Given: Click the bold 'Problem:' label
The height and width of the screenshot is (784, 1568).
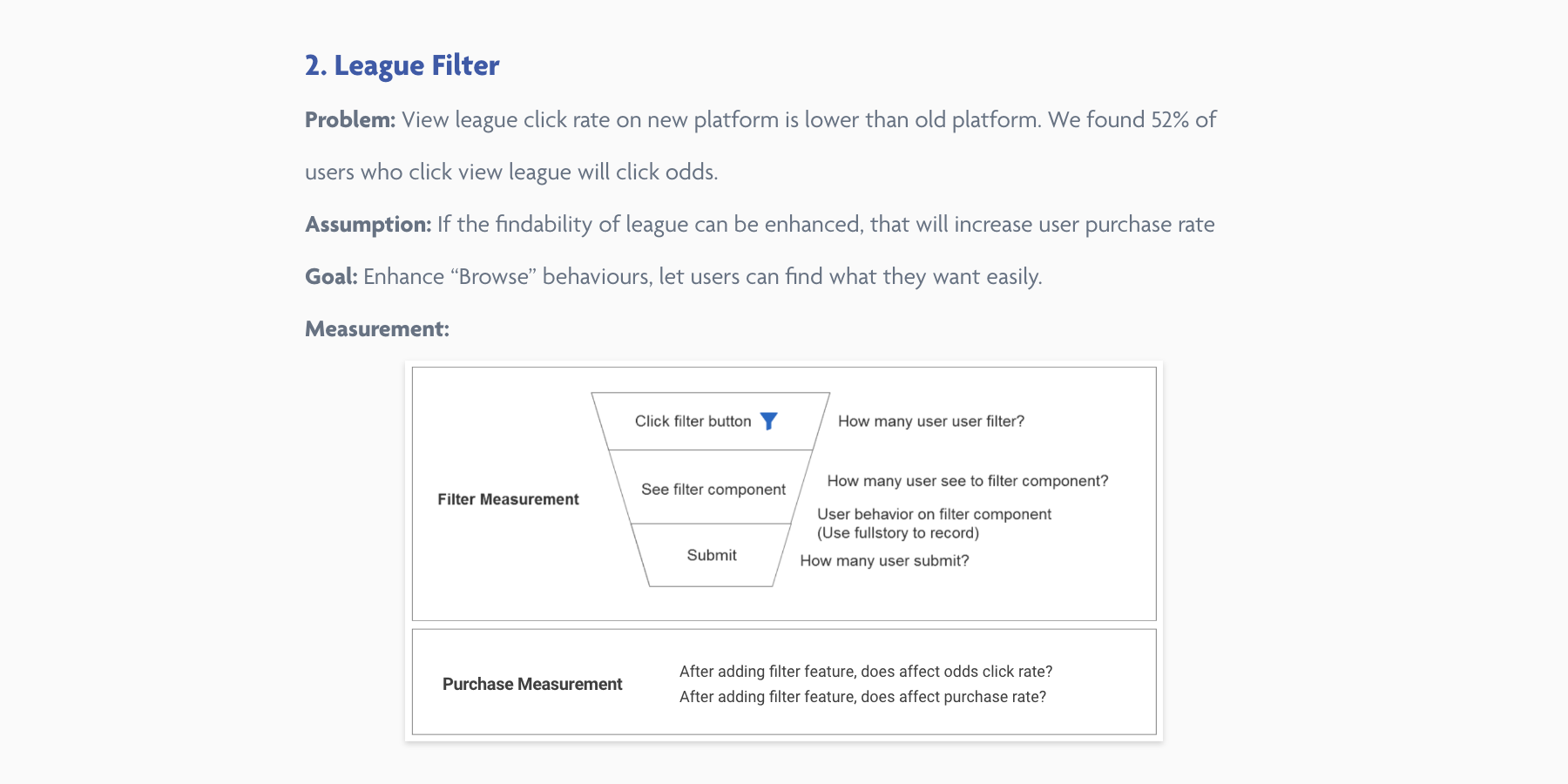Looking at the screenshot, I should (x=350, y=120).
